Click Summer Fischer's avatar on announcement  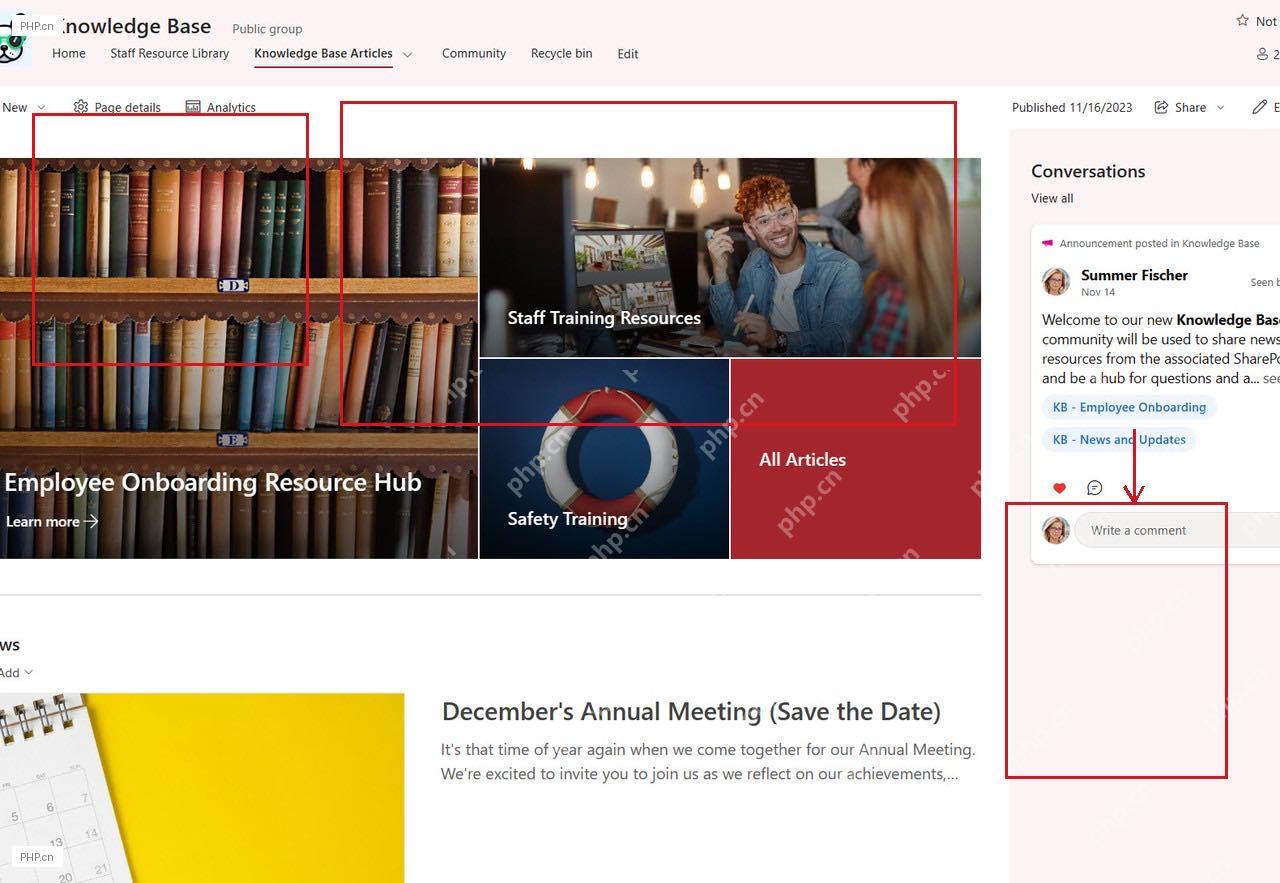coord(1056,282)
